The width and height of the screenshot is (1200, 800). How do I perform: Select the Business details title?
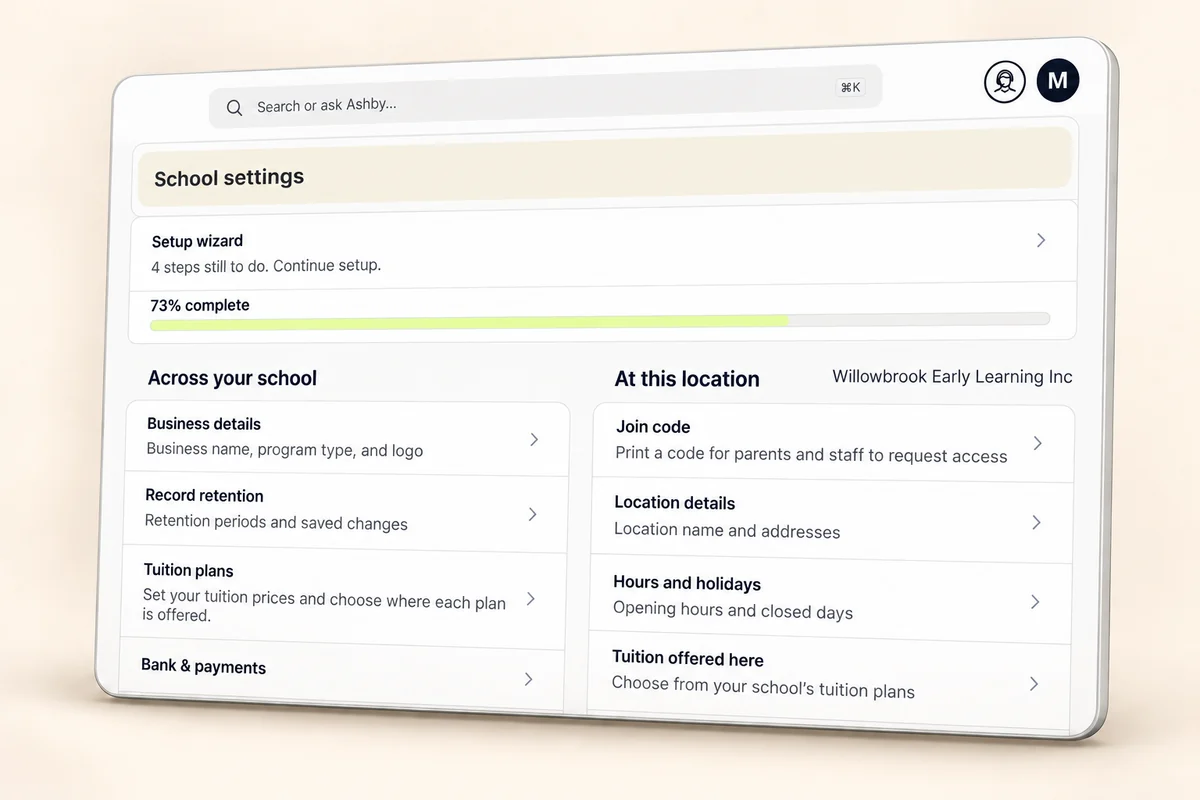[x=204, y=424]
